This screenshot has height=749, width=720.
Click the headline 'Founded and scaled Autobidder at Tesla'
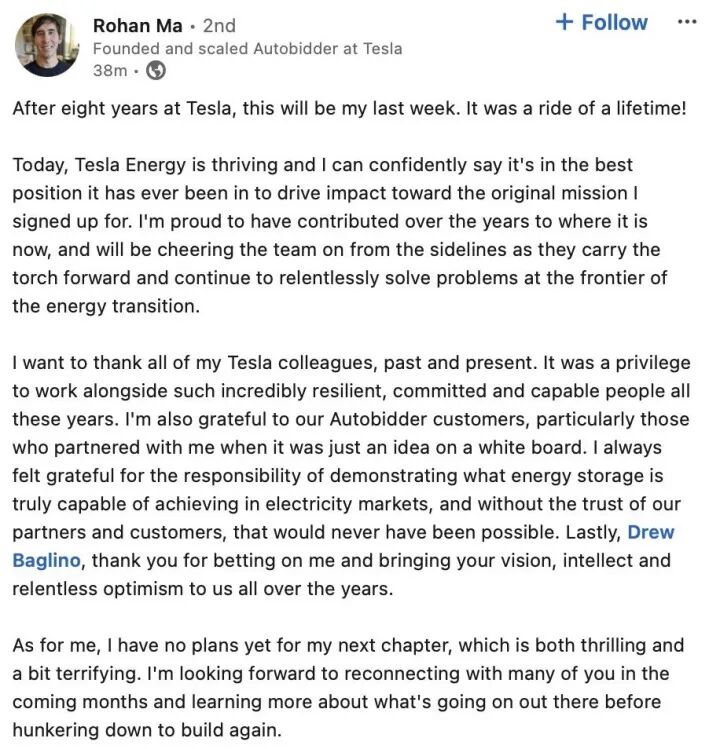(x=247, y=48)
